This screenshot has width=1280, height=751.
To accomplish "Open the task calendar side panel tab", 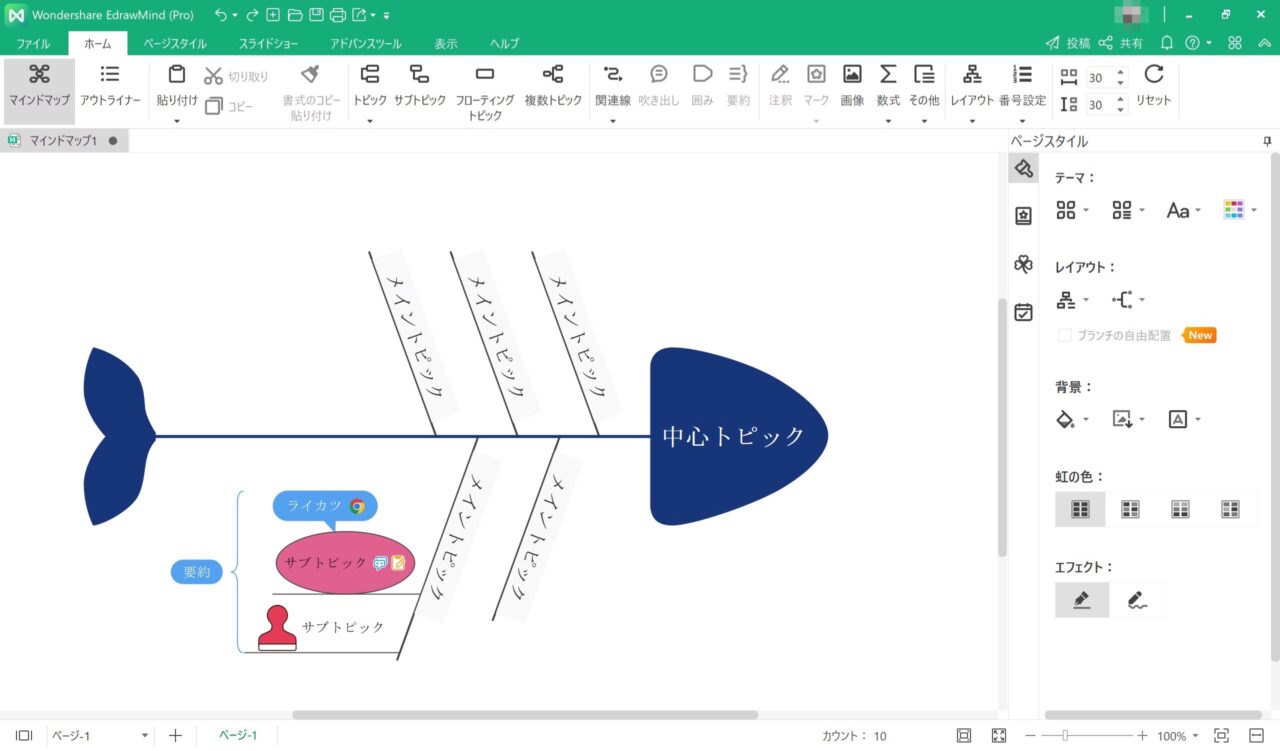I will (x=1023, y=312).
